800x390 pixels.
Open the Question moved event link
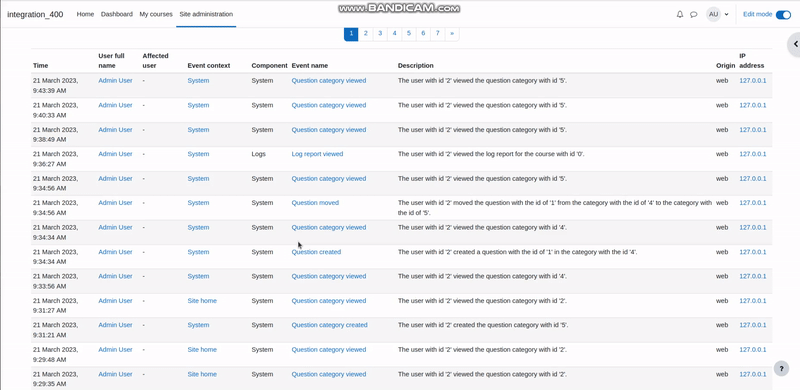coord(315,203)
